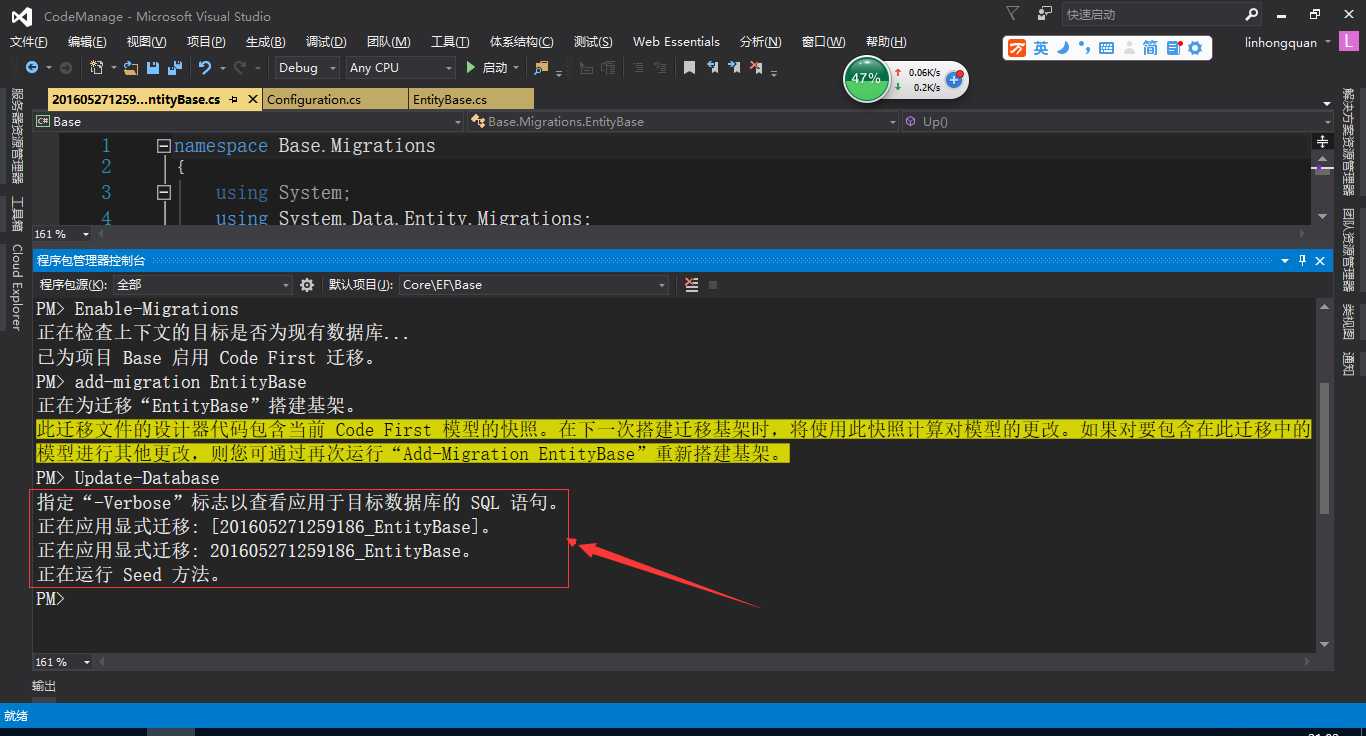
Task: Click the PM> Update-Database command line
Action: click(128, 478)
